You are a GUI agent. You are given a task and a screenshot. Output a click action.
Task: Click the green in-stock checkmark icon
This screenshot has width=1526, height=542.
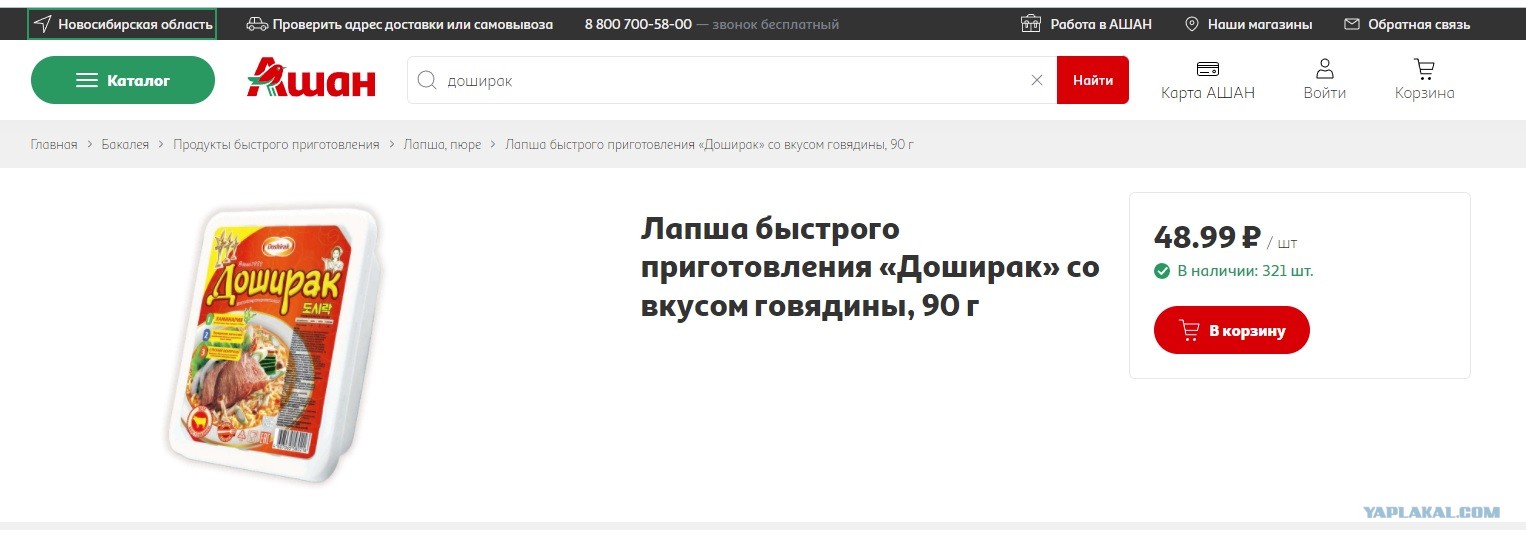point(1162,271)
